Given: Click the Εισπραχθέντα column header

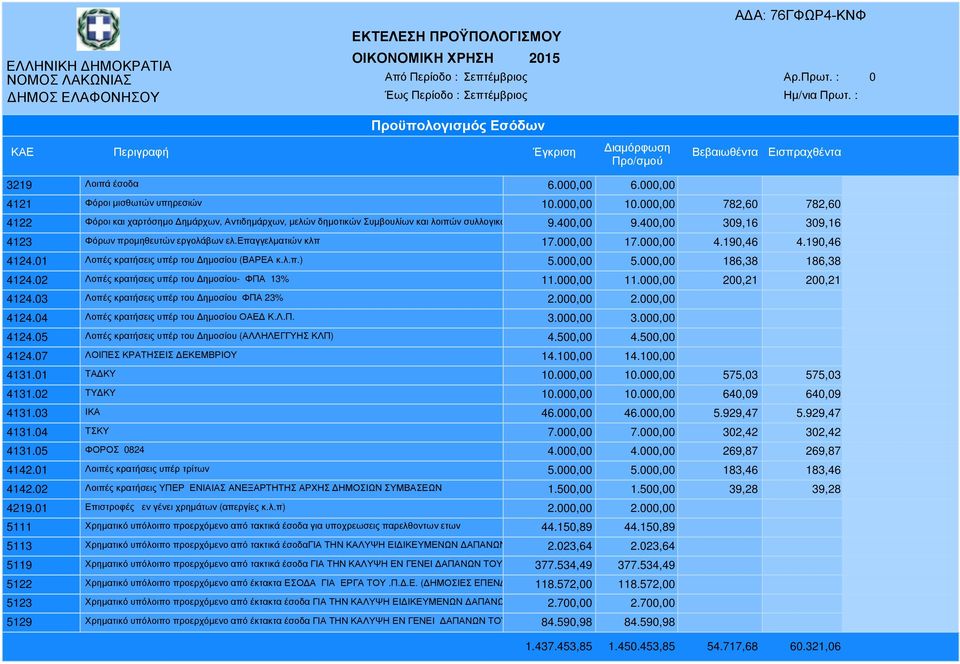Looking at the screenshot, I should (x=804, y=152).
